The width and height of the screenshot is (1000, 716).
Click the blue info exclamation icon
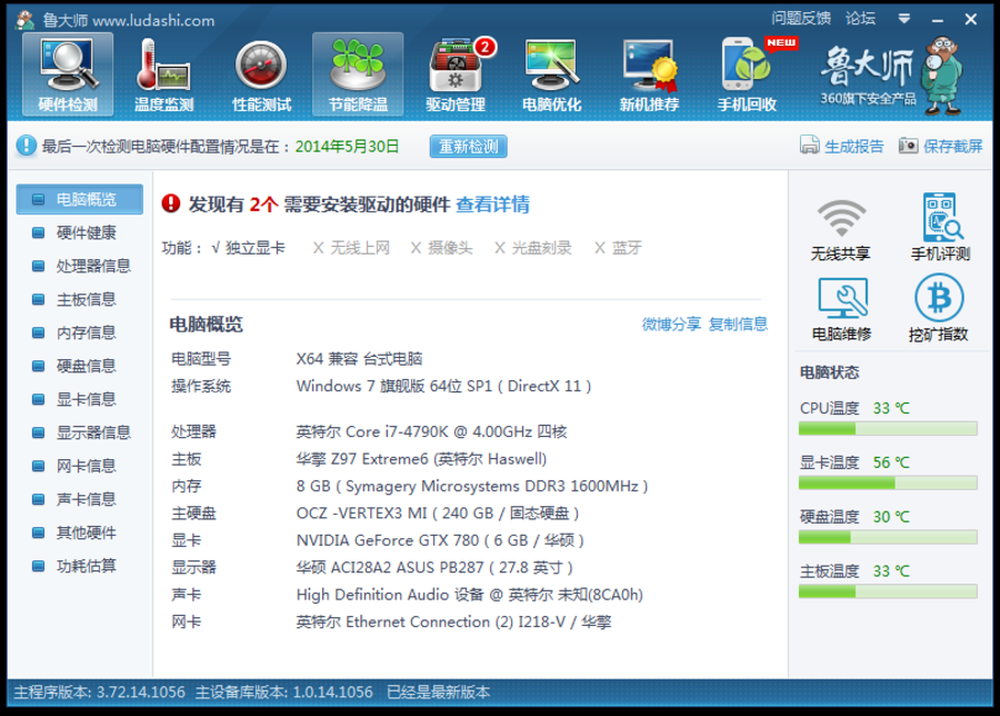[26, 145]
